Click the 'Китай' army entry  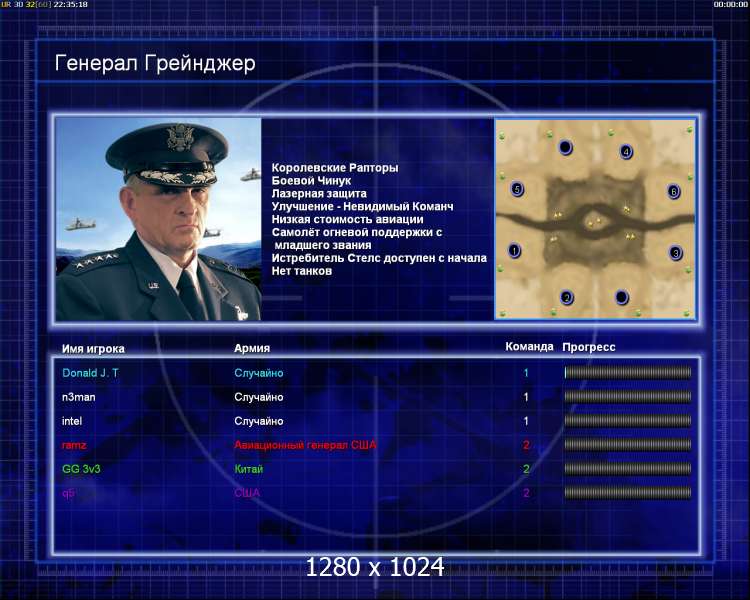pyautogui.click(x=249, y=469)
